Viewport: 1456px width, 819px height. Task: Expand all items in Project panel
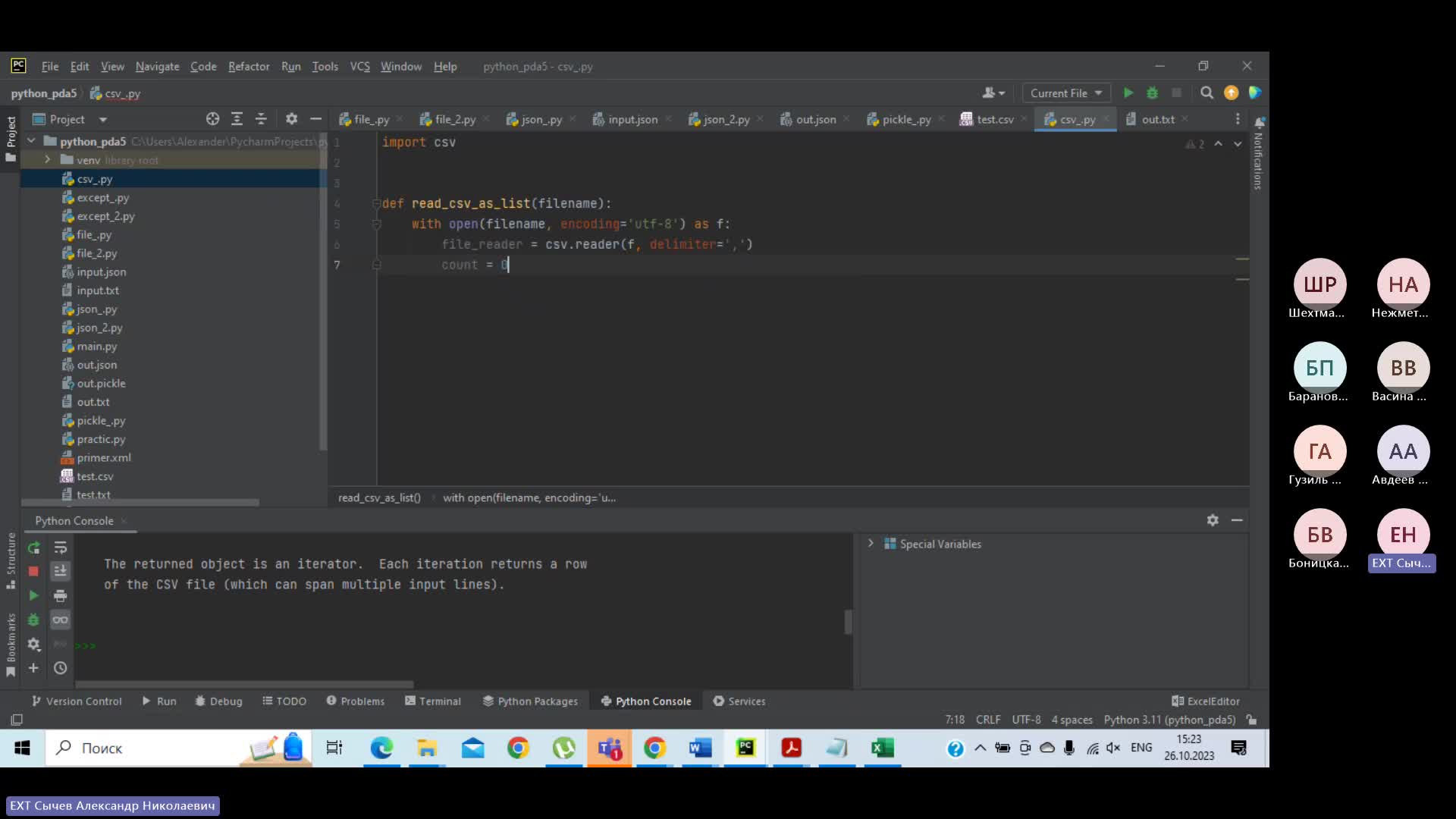coord(237,119)
